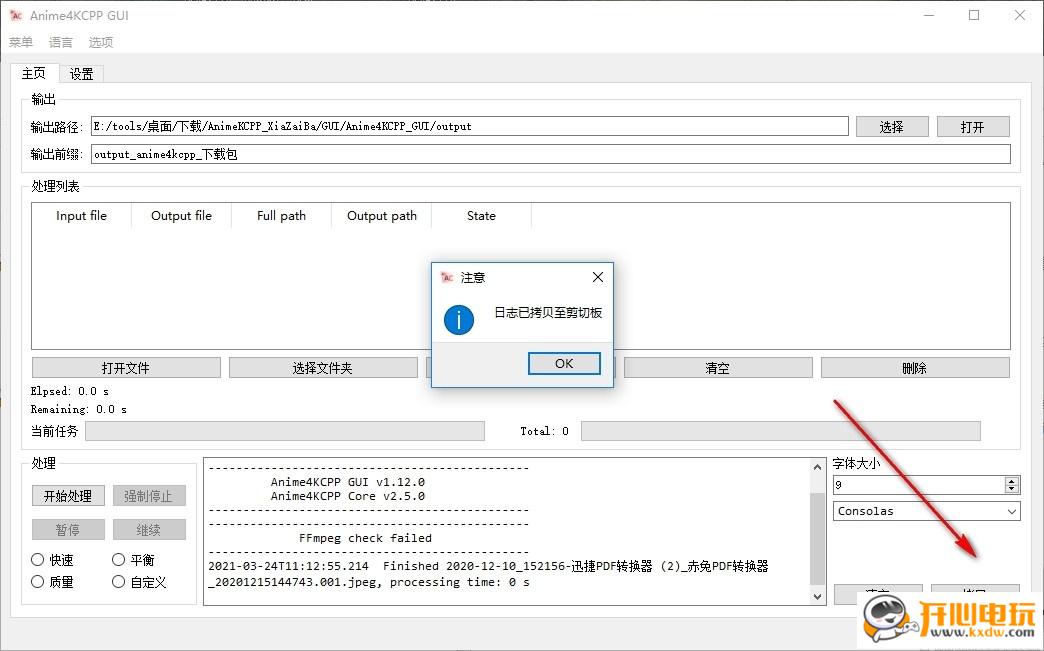Click the 当前任务 progress bar
This screenshot has height=651, width=1044.
coord(285,431)
